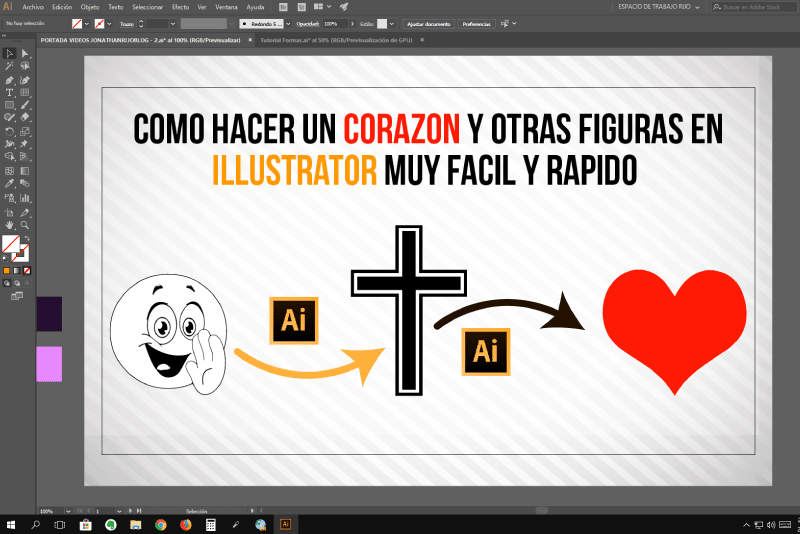Reset to default fill and stroke
This screenshot has width=800, height=534.
[5, 259]
